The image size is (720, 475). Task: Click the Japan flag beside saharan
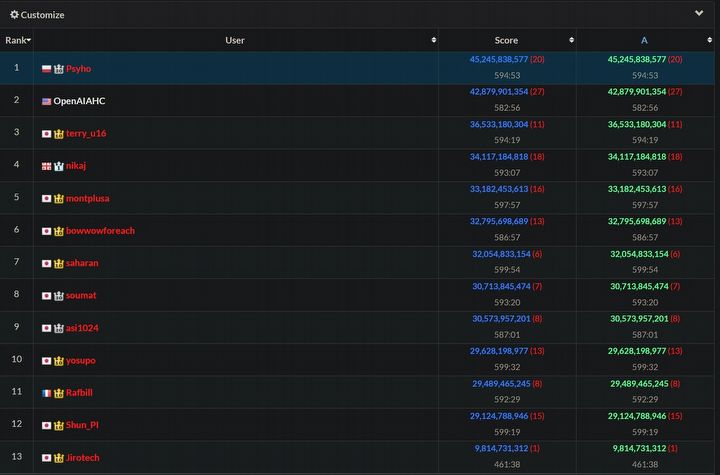[46, 263]
